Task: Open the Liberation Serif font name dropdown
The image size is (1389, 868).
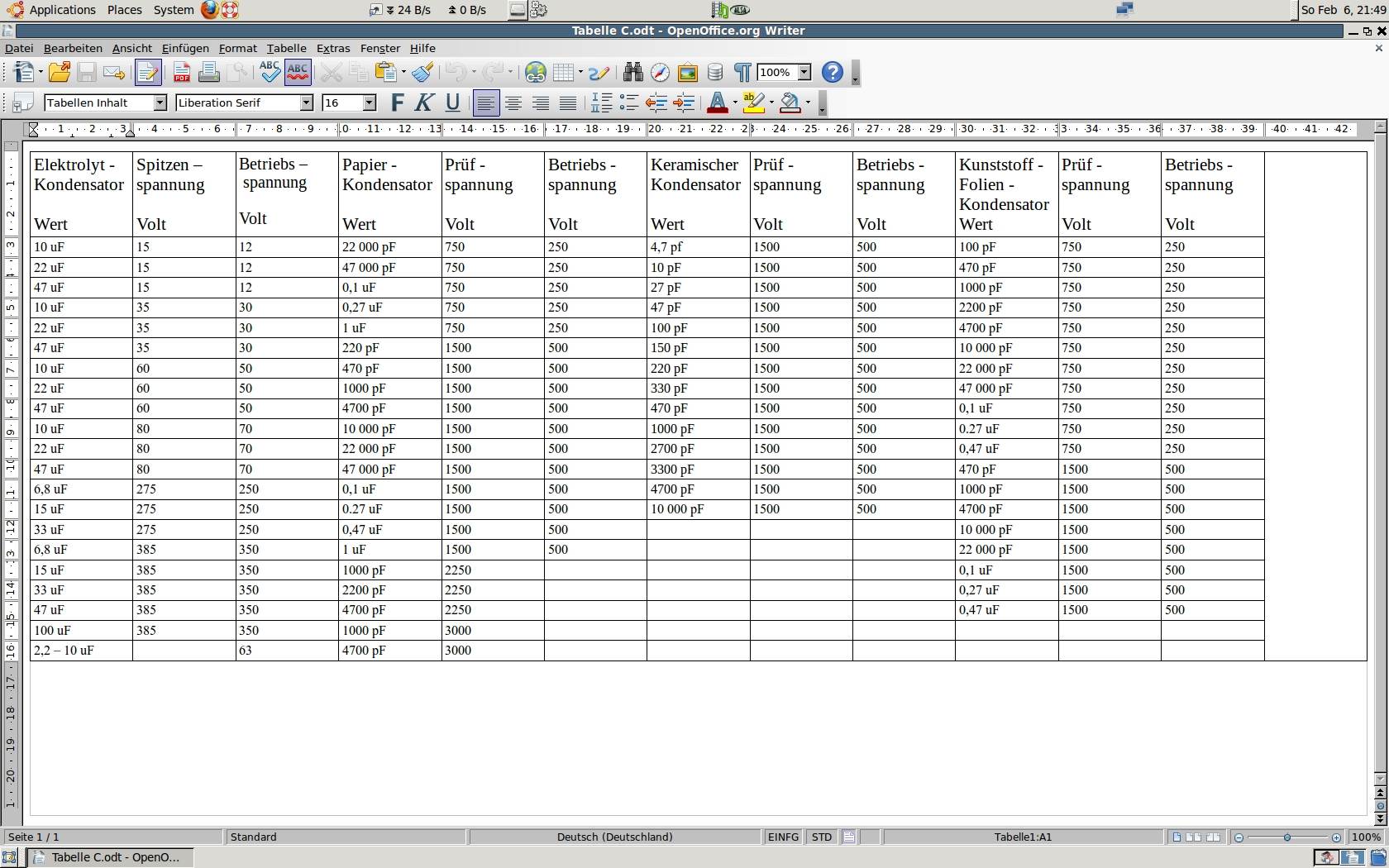Action: click(307, 103)
